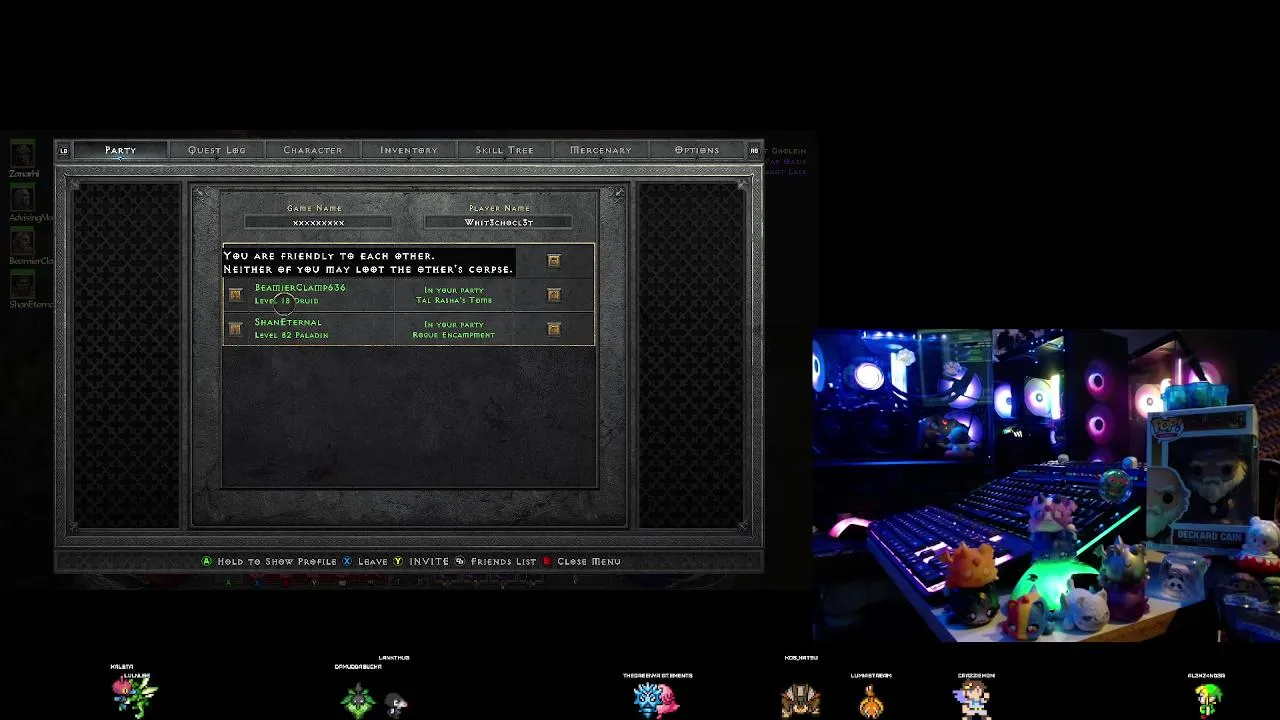1280x720 pixels.
Task: Click the Leave party prompt
Action: point(373,562)
